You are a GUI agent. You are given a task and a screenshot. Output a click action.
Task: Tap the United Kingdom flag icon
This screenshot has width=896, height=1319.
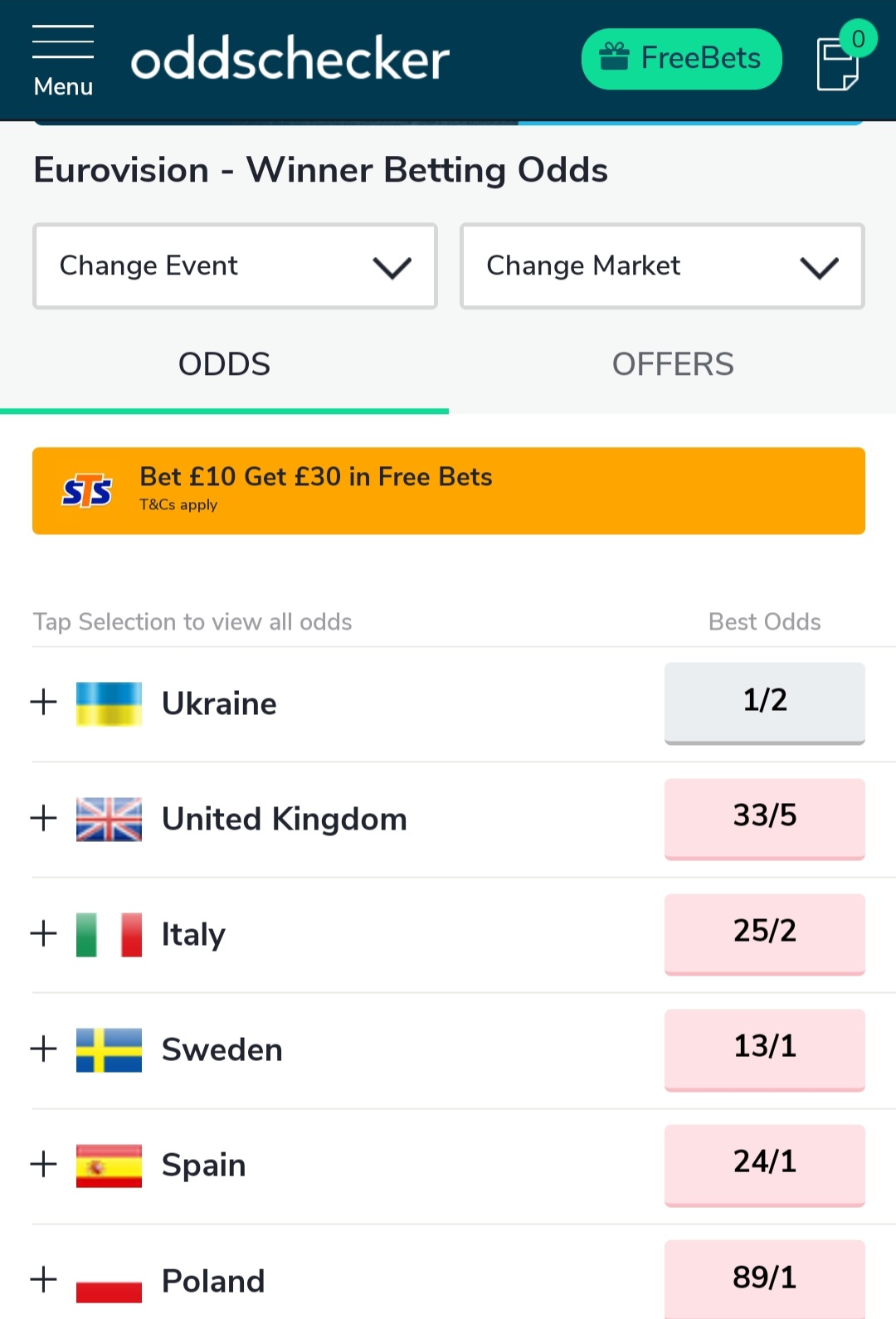tap(109, 819)
